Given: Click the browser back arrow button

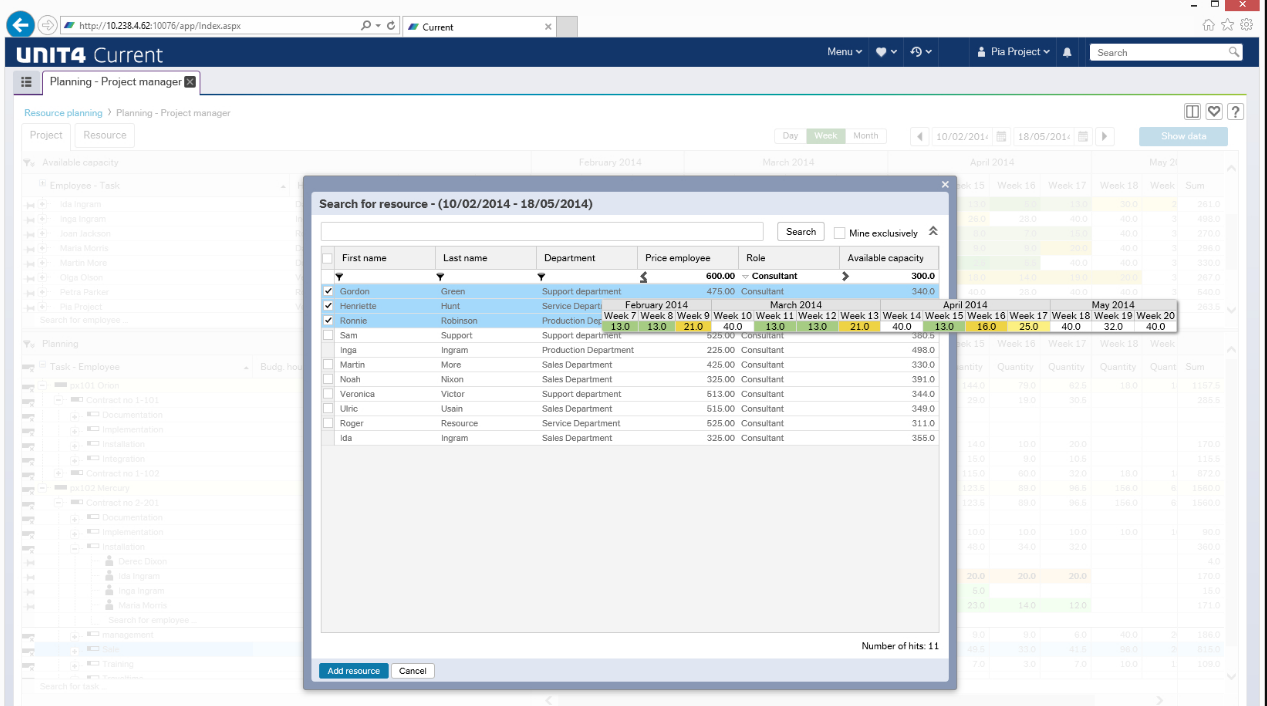Looking at the screenshot, I should coord(21,25).
